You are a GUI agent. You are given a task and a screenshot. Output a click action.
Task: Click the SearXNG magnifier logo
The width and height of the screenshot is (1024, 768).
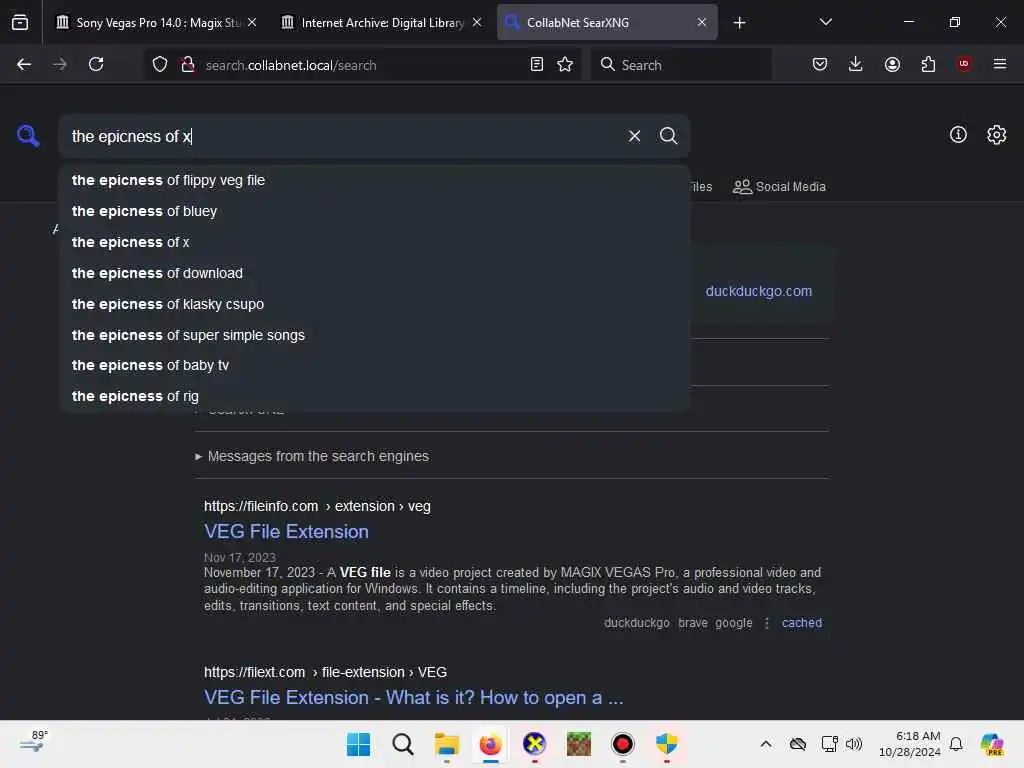click(28, 136)
